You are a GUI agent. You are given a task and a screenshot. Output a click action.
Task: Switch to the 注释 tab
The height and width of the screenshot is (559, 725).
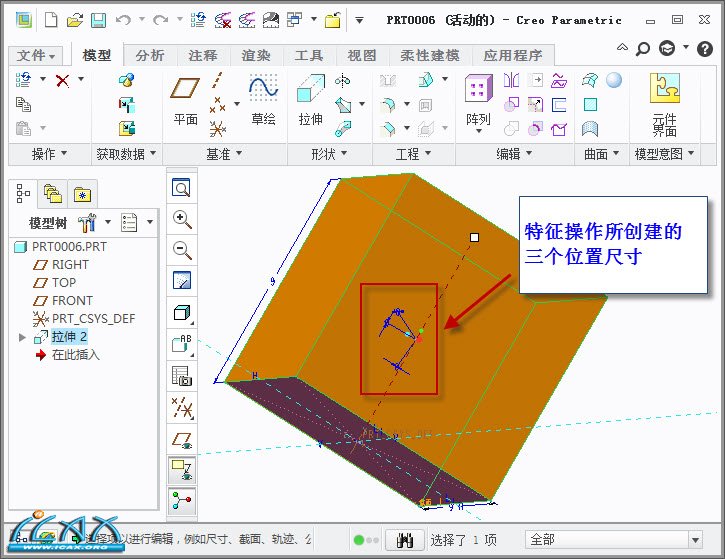point(203,56)
